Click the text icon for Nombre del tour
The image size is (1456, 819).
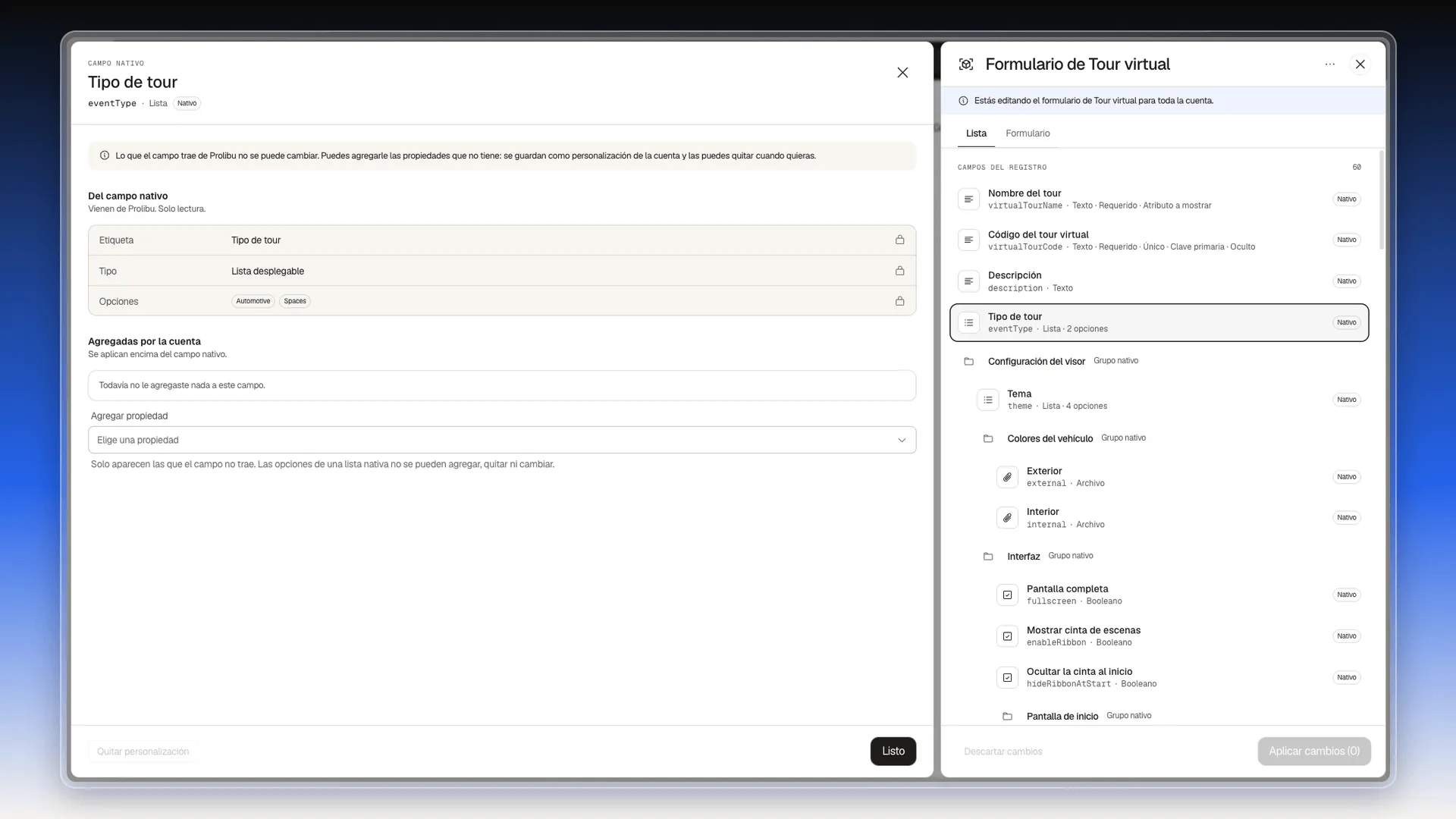pos(968,199)
